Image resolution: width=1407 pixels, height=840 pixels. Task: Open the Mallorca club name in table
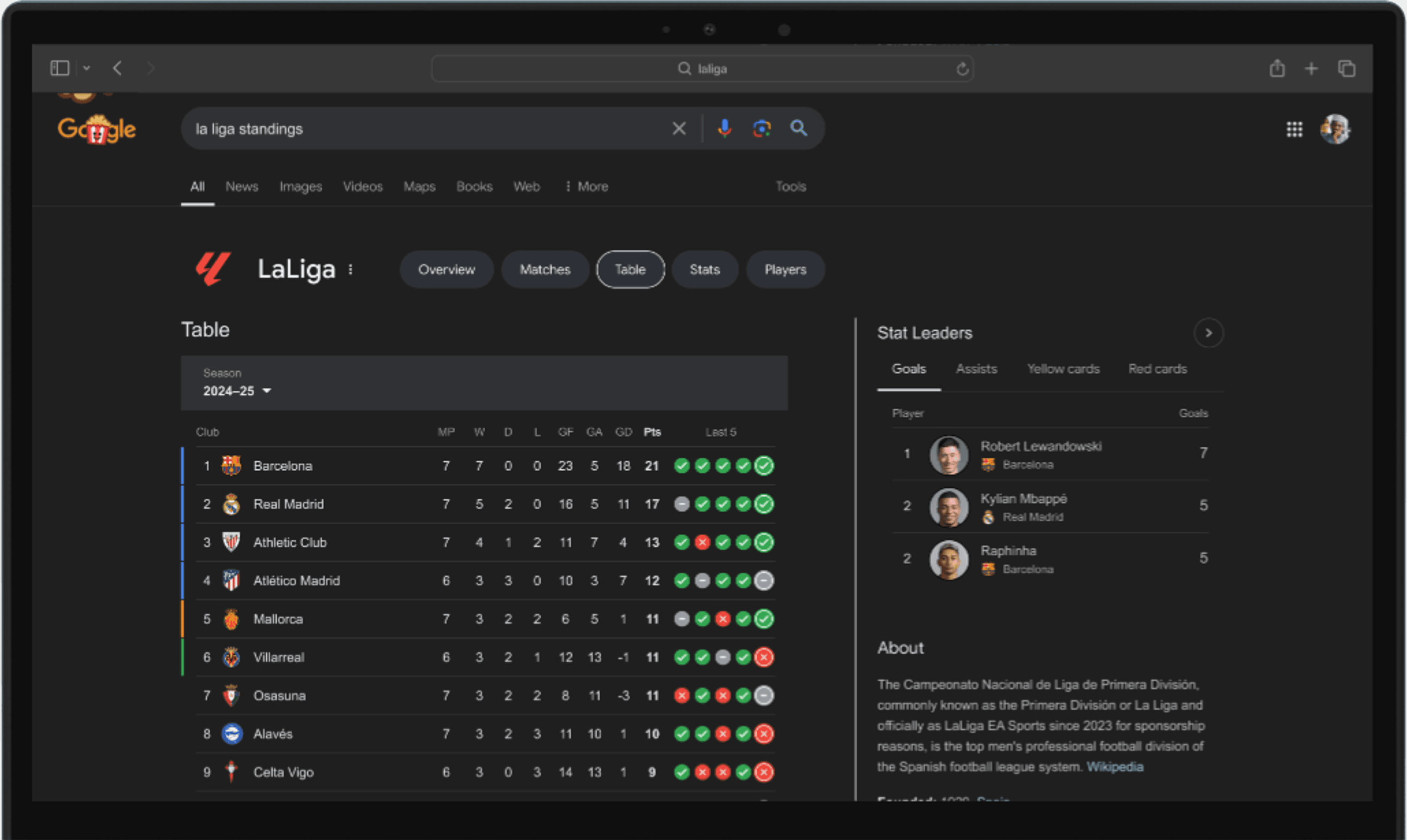click(x=278, y=619)
